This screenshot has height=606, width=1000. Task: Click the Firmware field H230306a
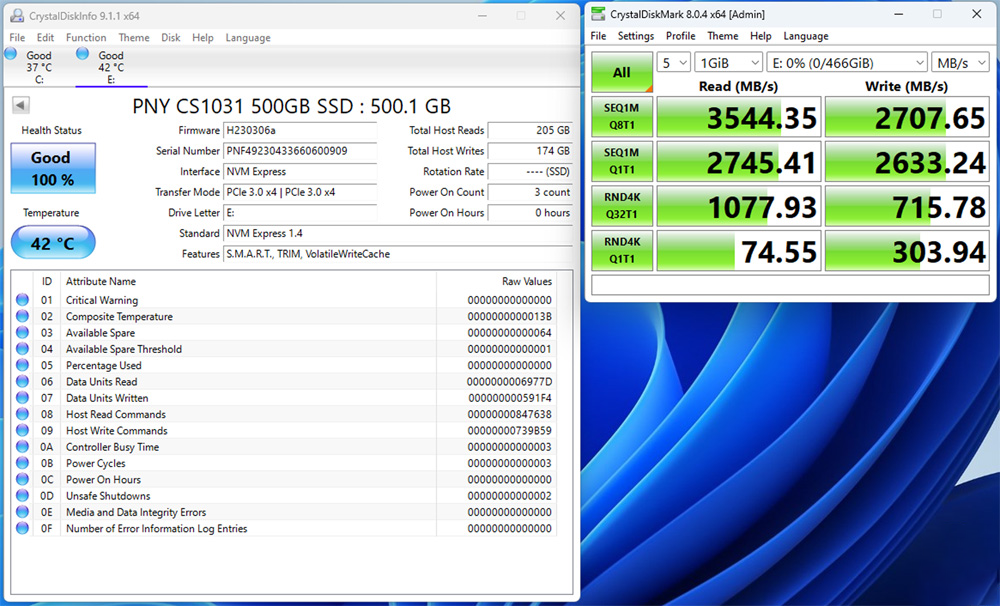[300, 130]
